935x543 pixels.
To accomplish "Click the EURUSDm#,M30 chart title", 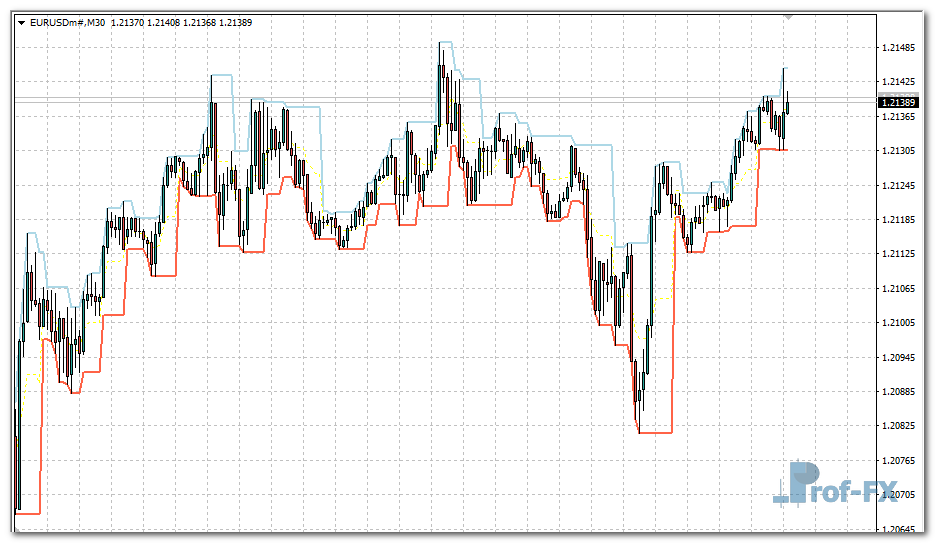I will click(69, 22).
